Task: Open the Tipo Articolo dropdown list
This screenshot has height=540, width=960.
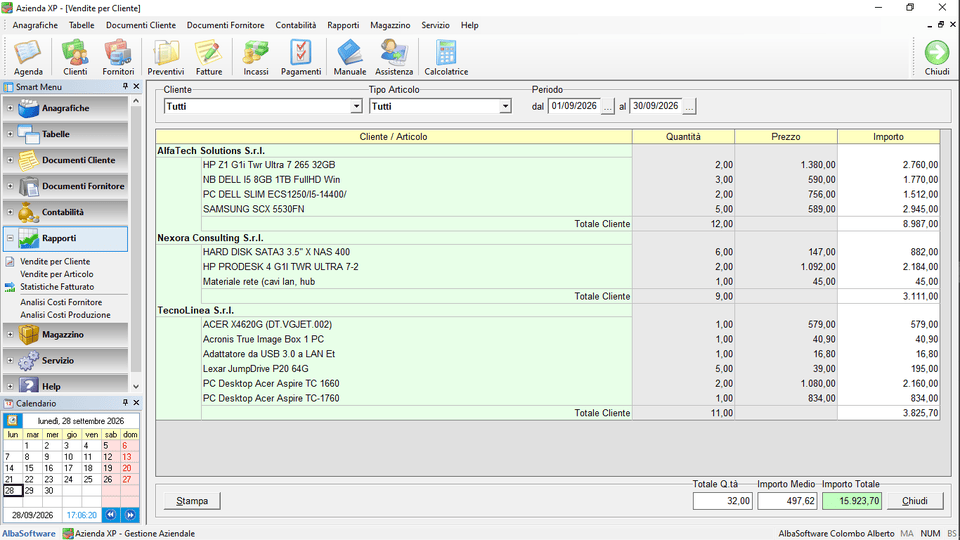Action: point(505,107)
